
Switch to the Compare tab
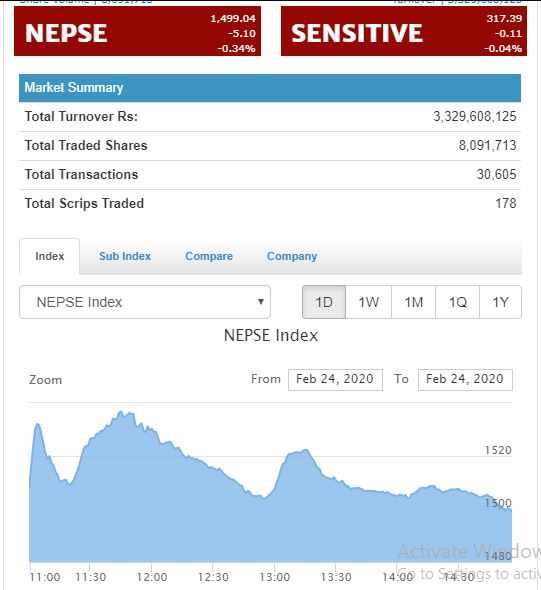[x=209, y=256]
